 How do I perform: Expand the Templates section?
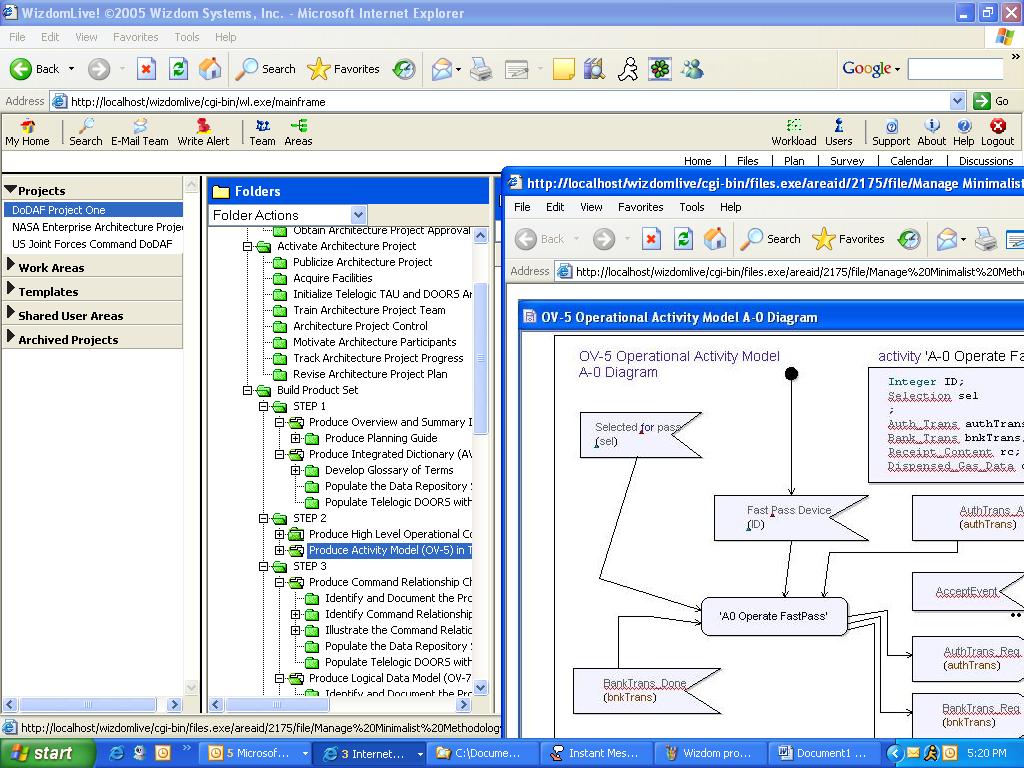[47, 291]
